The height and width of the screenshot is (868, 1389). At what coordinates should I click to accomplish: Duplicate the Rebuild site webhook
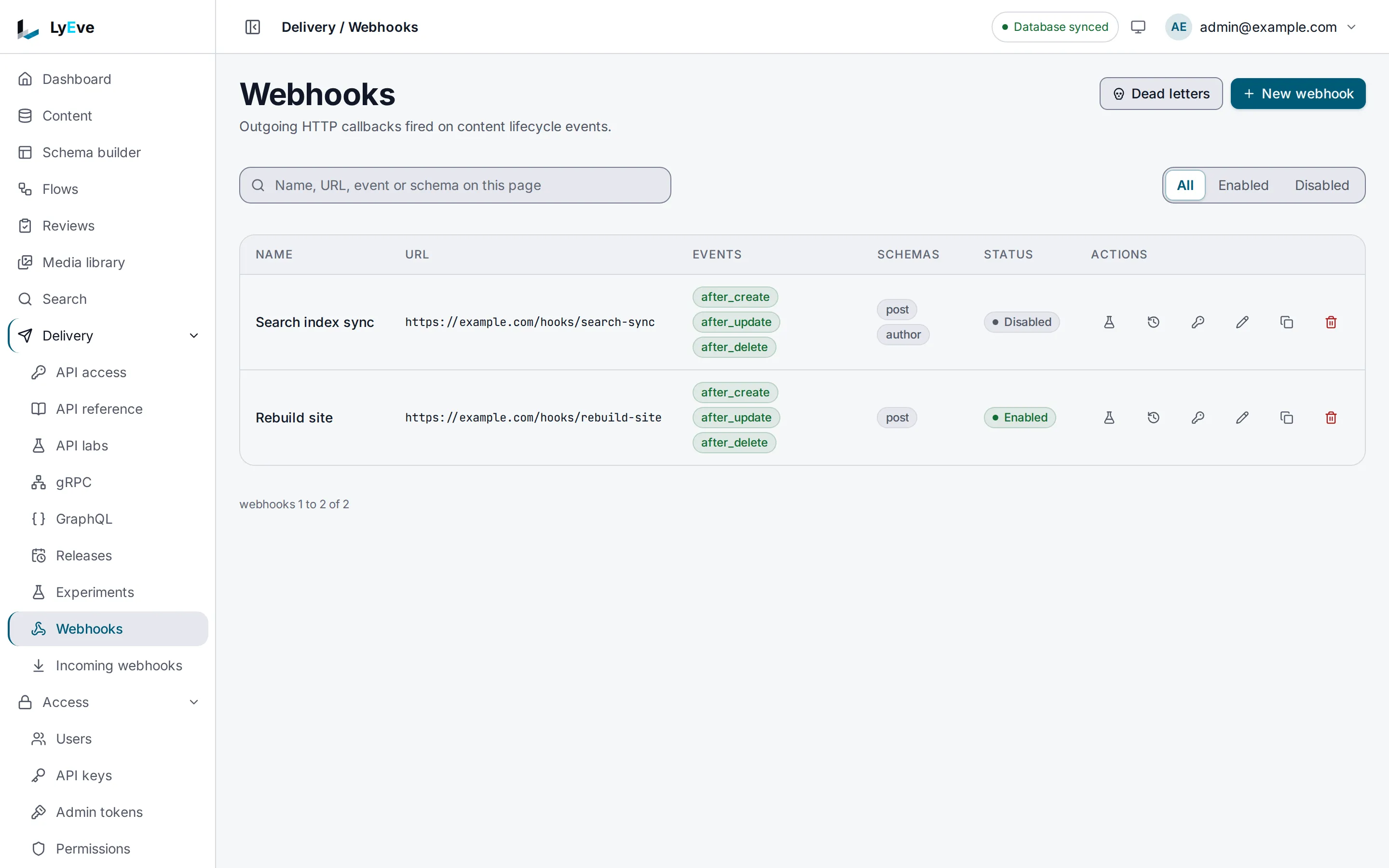(1287, 417)
